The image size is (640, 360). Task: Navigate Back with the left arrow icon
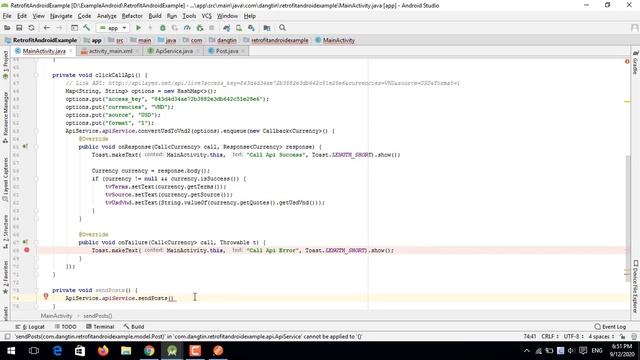[x=47, y=28]
